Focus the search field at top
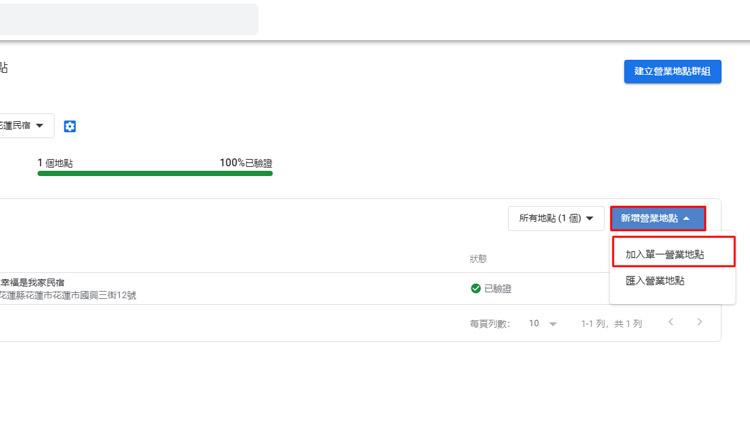This screenshot has height=422, width=750. click(x=129, y=19)
